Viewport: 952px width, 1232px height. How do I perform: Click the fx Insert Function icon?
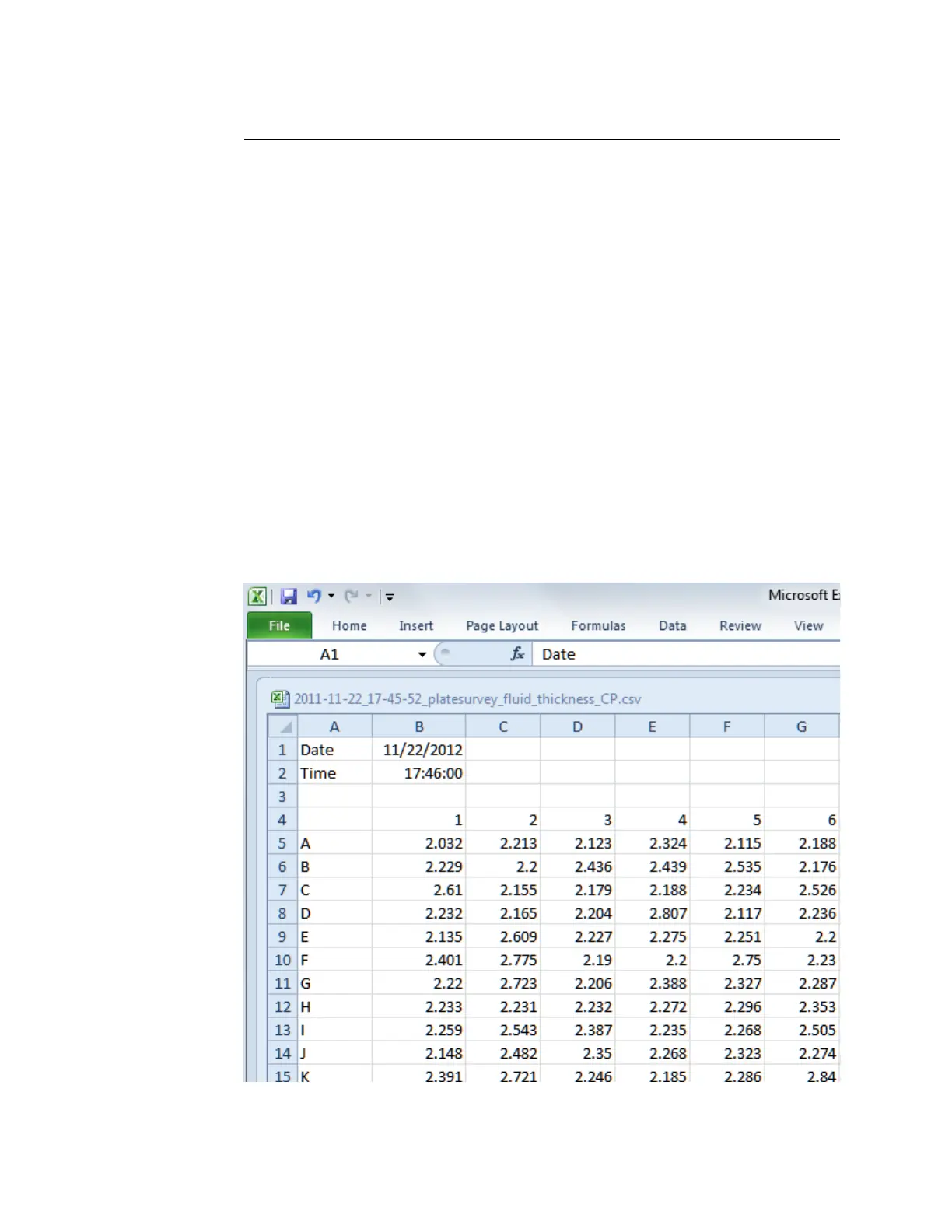(x=517, y=654)
